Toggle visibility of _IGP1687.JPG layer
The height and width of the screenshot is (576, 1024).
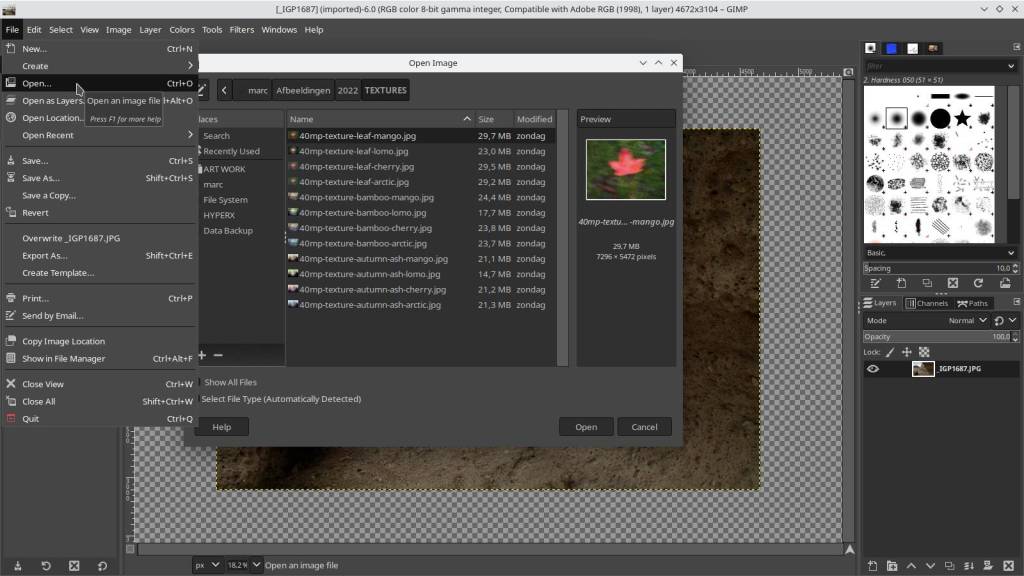pyautogui.click(x=872, y=369)
